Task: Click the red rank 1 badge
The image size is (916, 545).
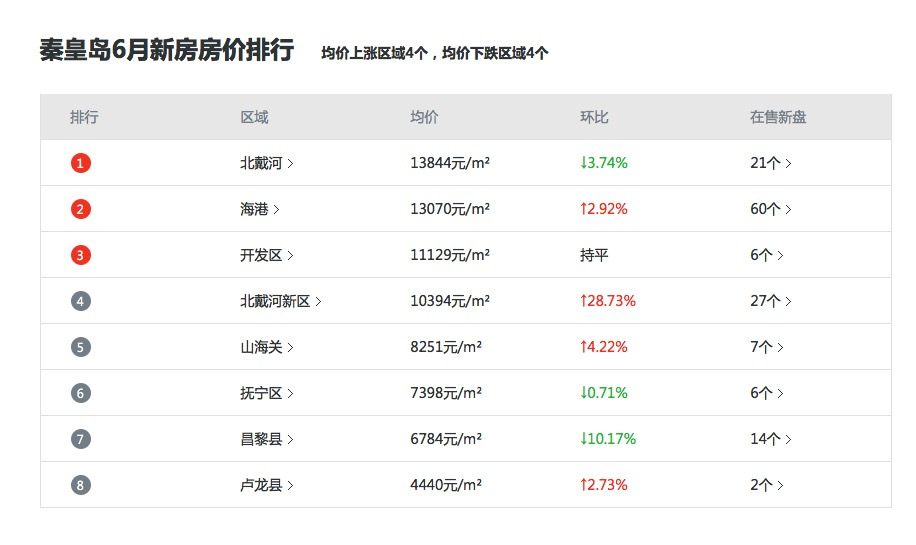Action: (x=81, y=163)
